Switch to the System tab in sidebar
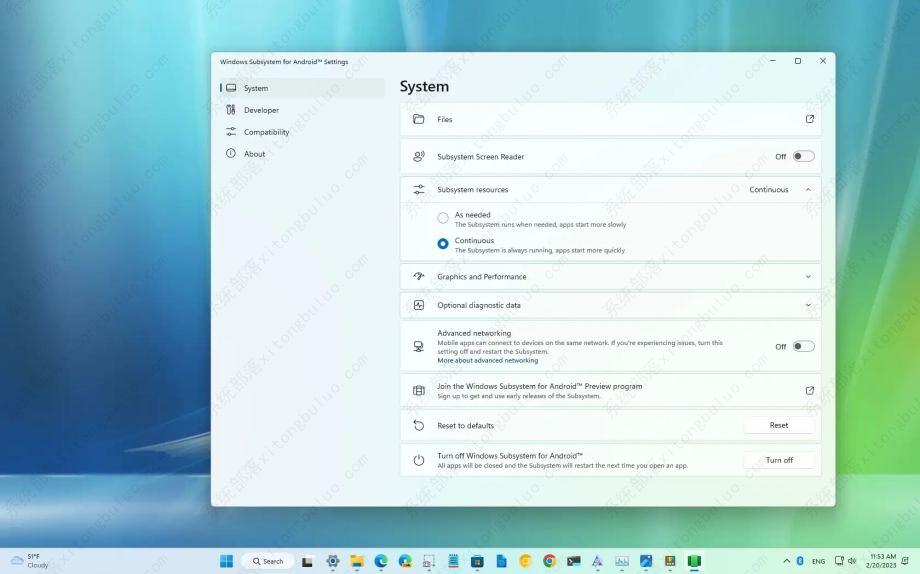Viewport: 920px width, 574px height. click(x=256, y=88)
